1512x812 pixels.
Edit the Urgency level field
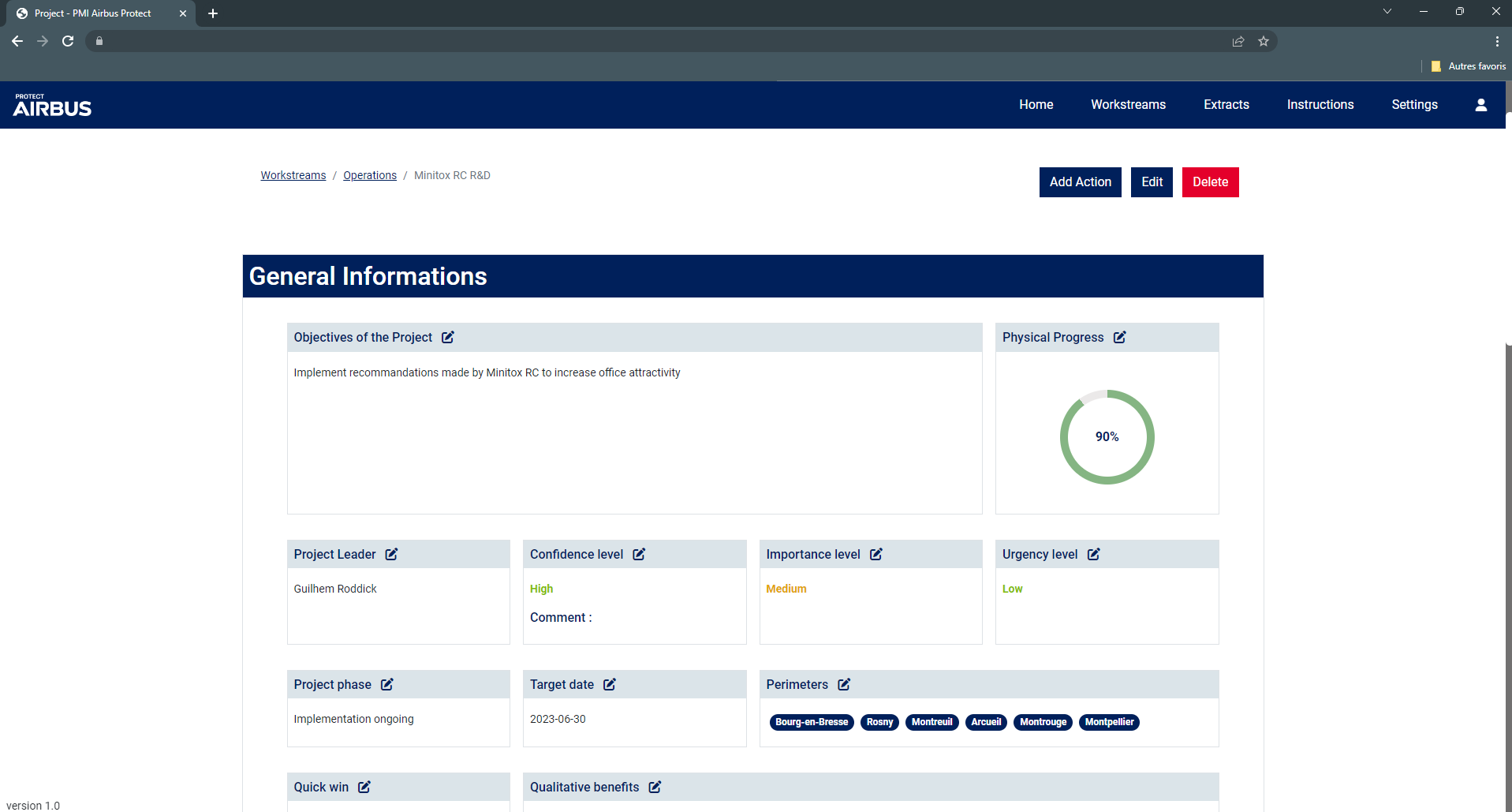click(x=1094, y=554)
